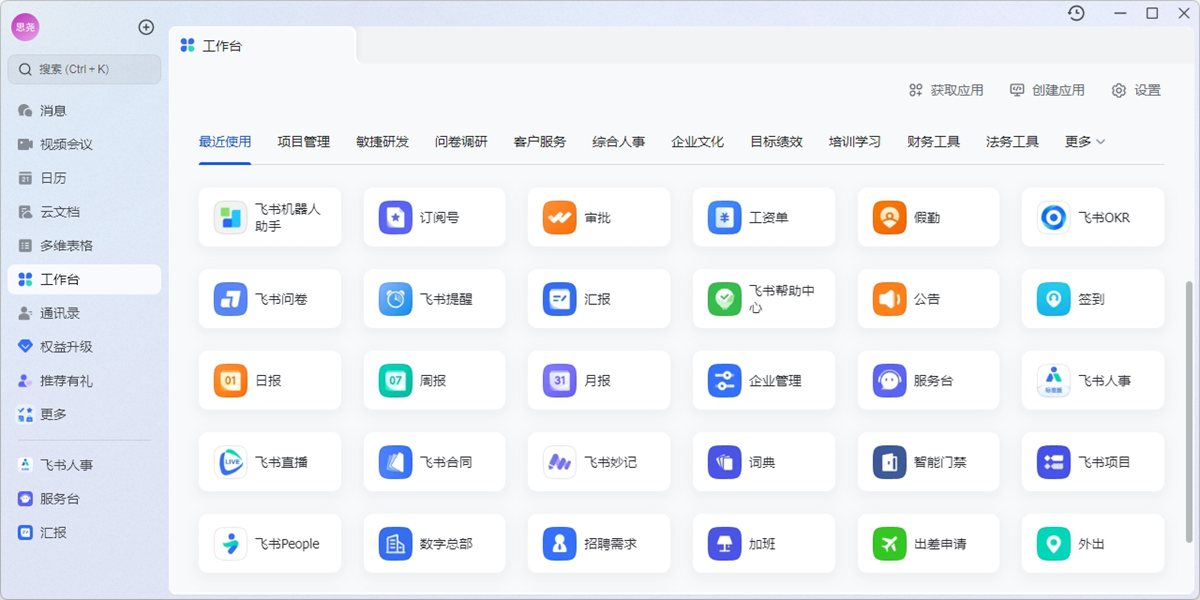Click the 获取应用 button
Screen dimensions: 1200x600
946,90
